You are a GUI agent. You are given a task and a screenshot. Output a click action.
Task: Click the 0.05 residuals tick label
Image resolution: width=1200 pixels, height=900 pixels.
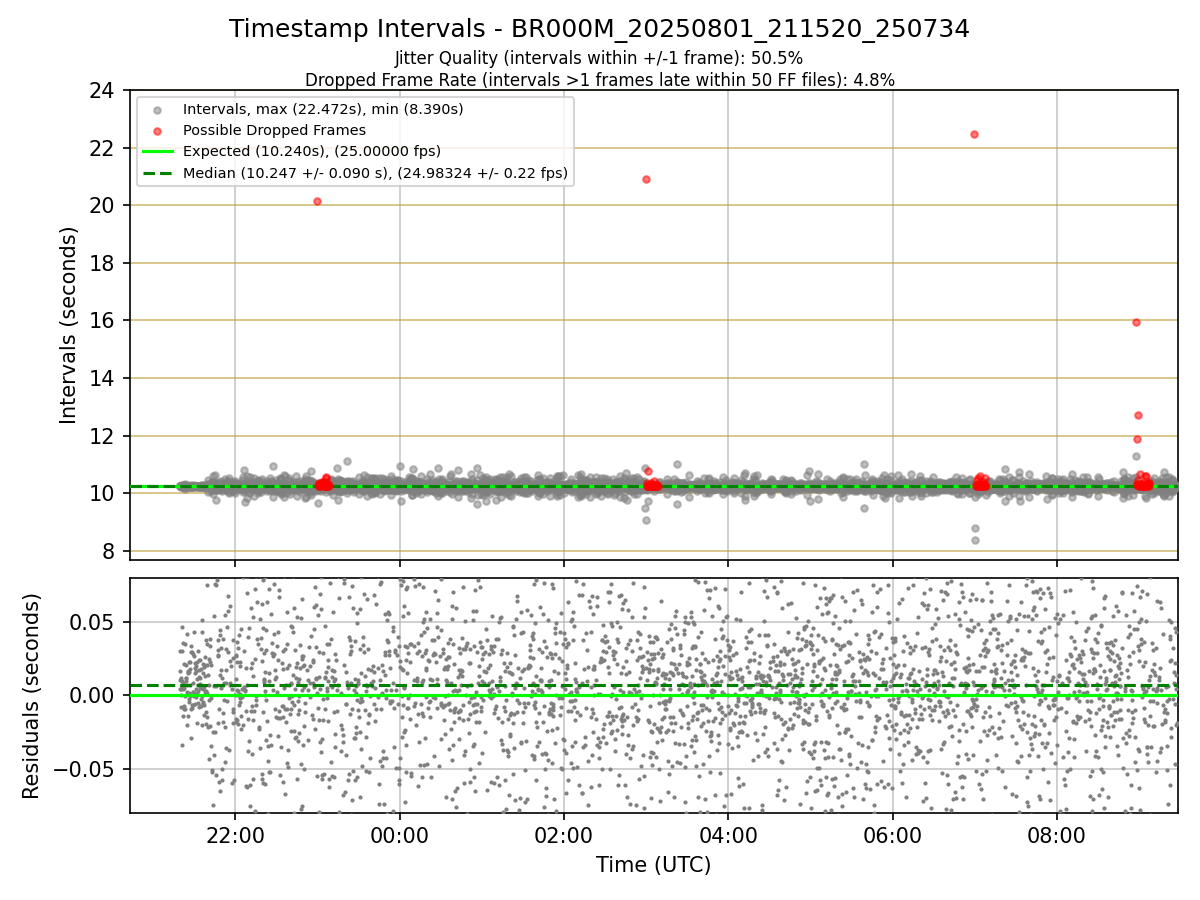(93, 622)
